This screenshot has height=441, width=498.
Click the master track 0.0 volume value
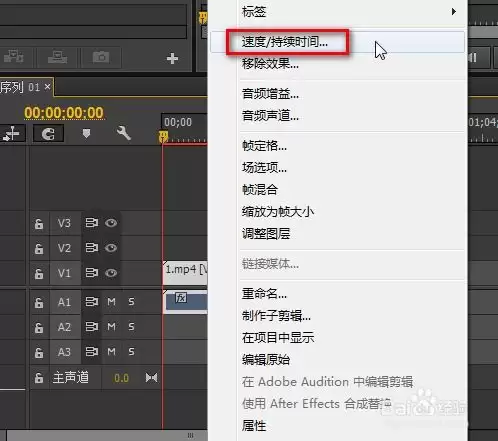pyautogui.click(x=121, y=378)
